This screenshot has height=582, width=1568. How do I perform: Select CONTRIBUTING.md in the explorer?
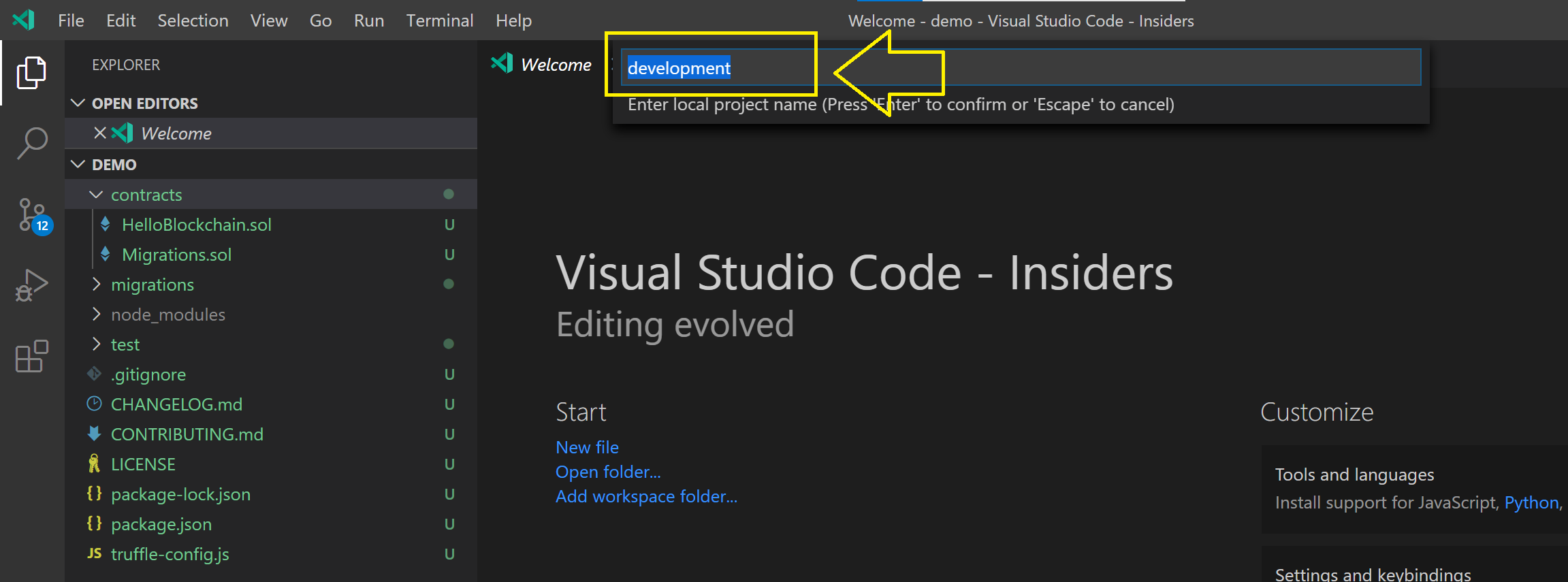pyautogui.click(x=187, y=434)
